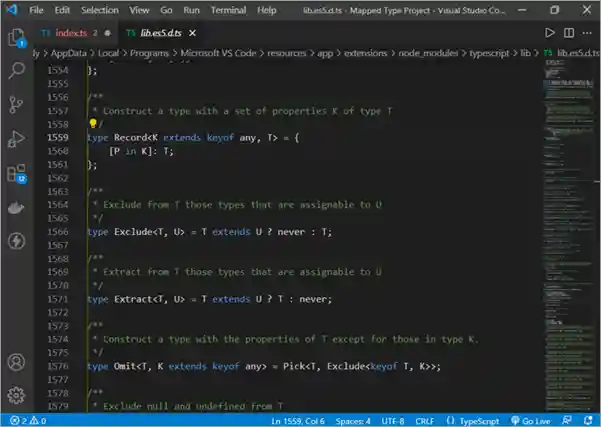The height and width of the screenshot is (427, 601).
Task: Click node_modules in the breadcrumb path
Action: click(428, 53)
